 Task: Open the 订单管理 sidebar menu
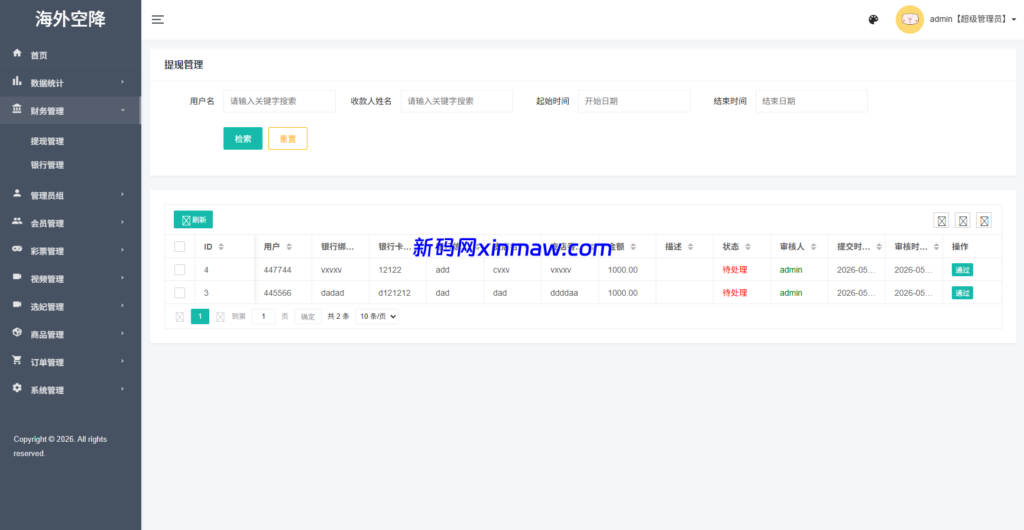point(71,362)
